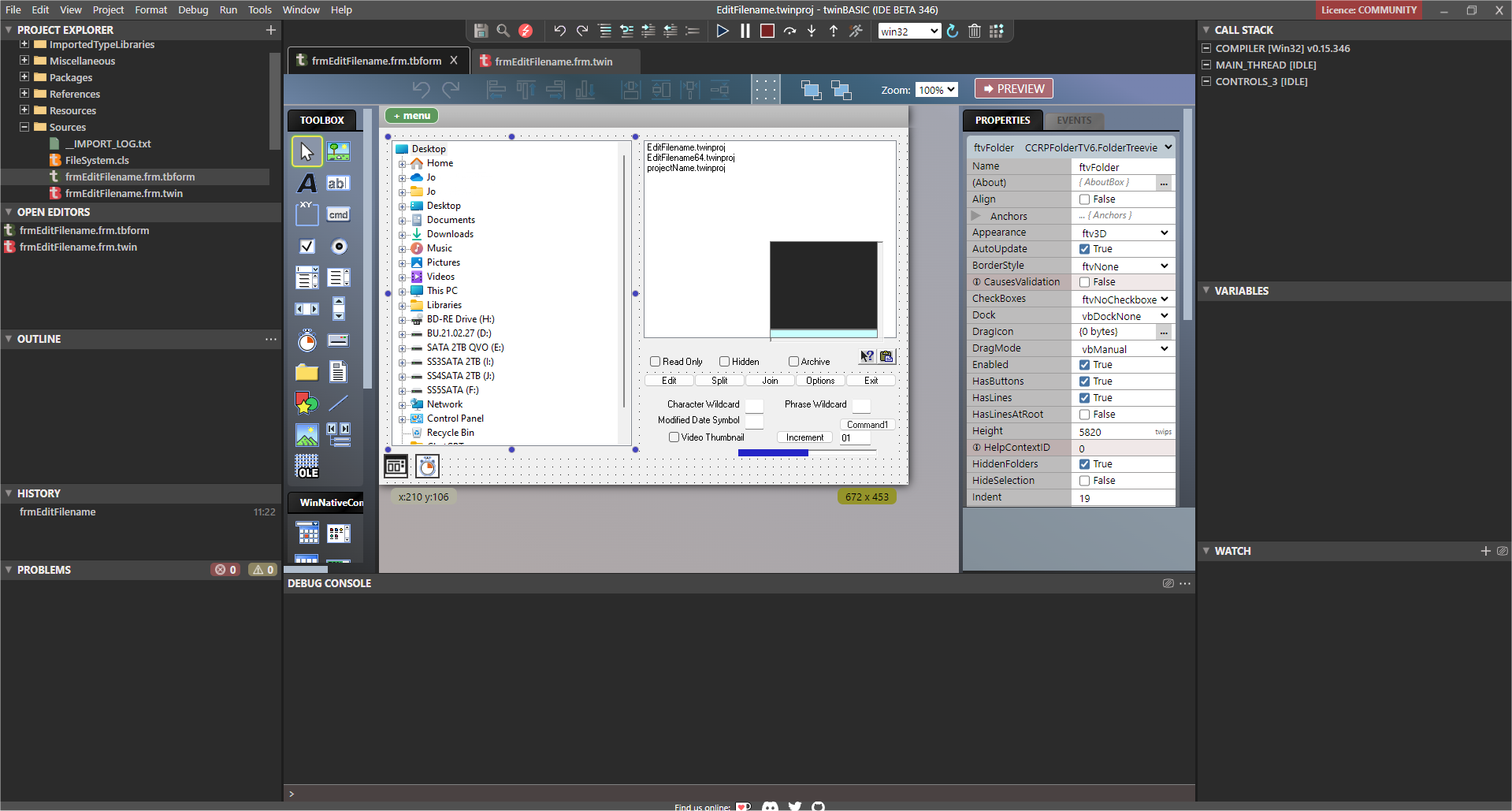Open the Debug menu
1512x811 pixels.
coord(192,9)
